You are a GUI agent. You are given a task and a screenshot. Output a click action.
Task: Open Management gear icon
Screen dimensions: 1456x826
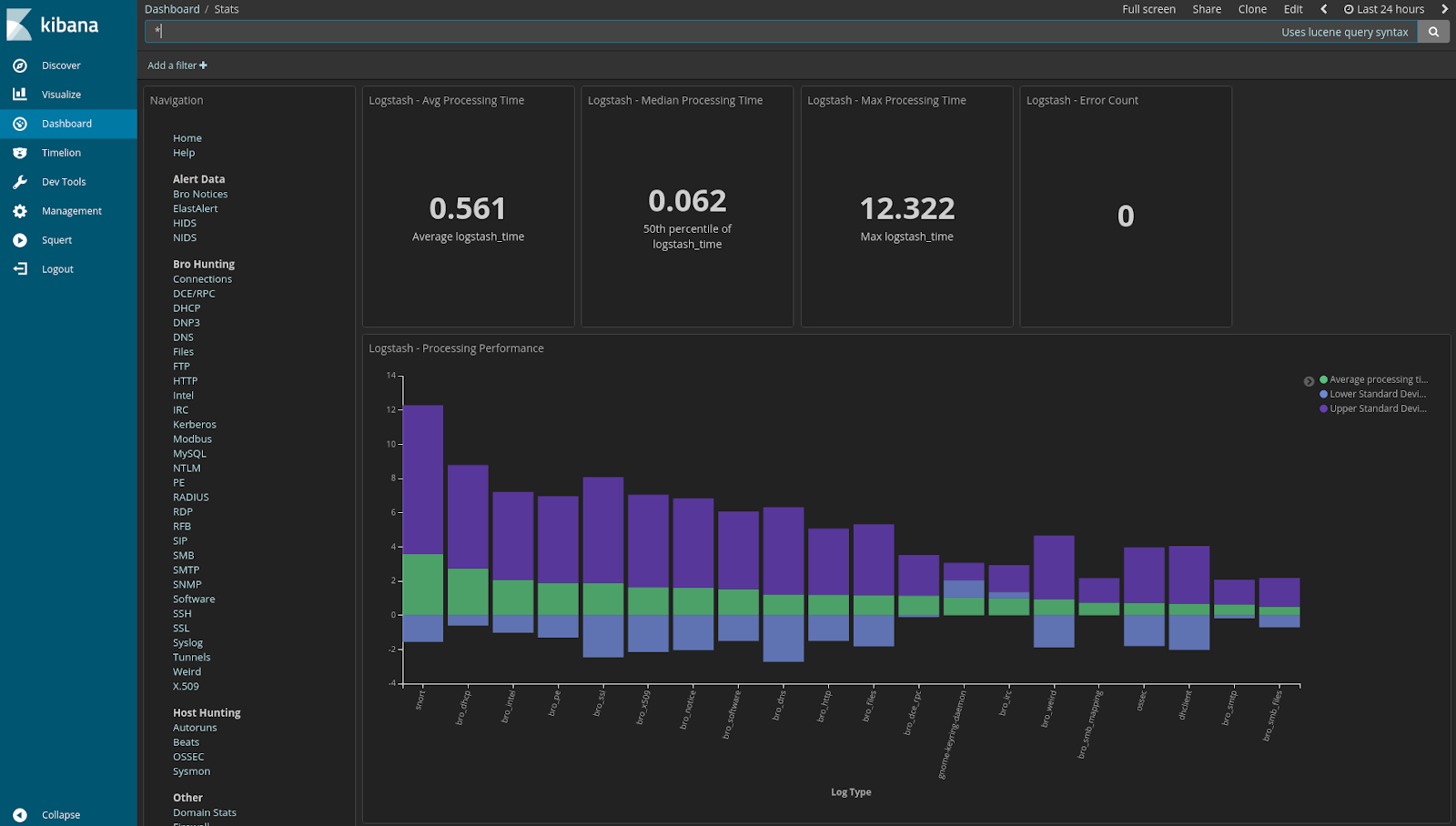tap(20, 211)
